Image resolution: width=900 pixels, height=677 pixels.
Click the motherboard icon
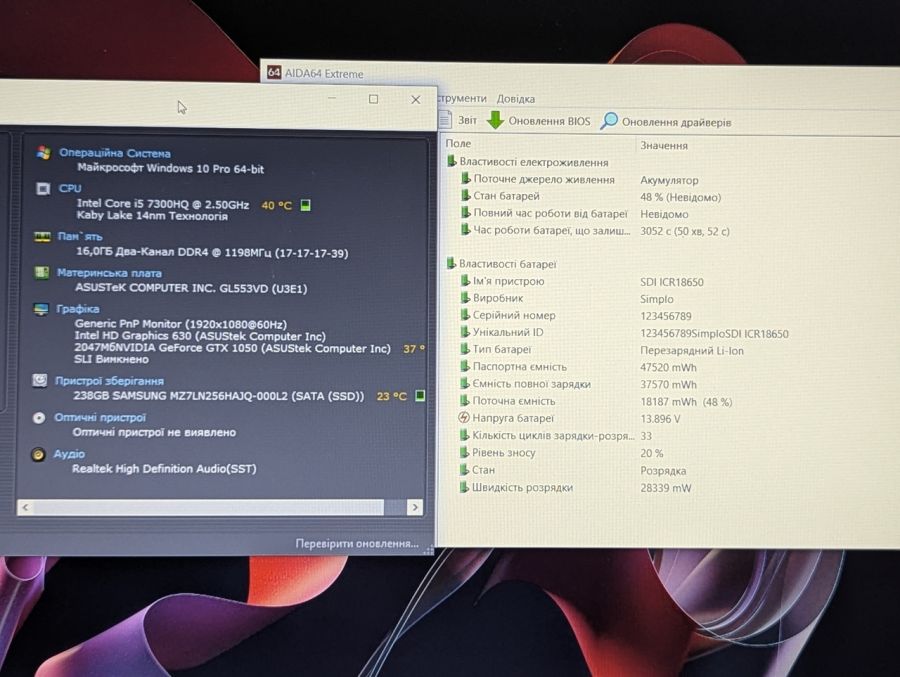point(41,272)
